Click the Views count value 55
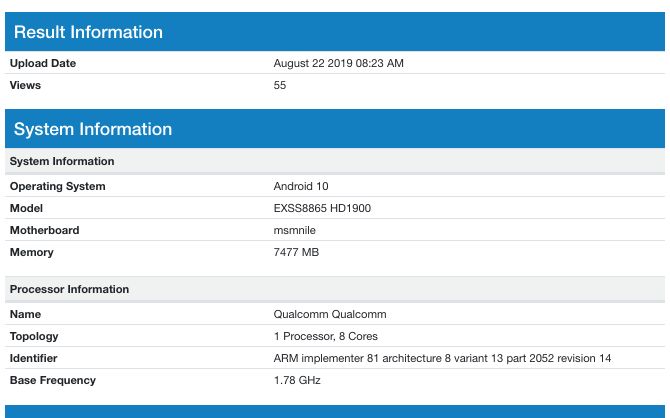The width and height of the screenshot is (670, 418). click(x=280, y=86)
